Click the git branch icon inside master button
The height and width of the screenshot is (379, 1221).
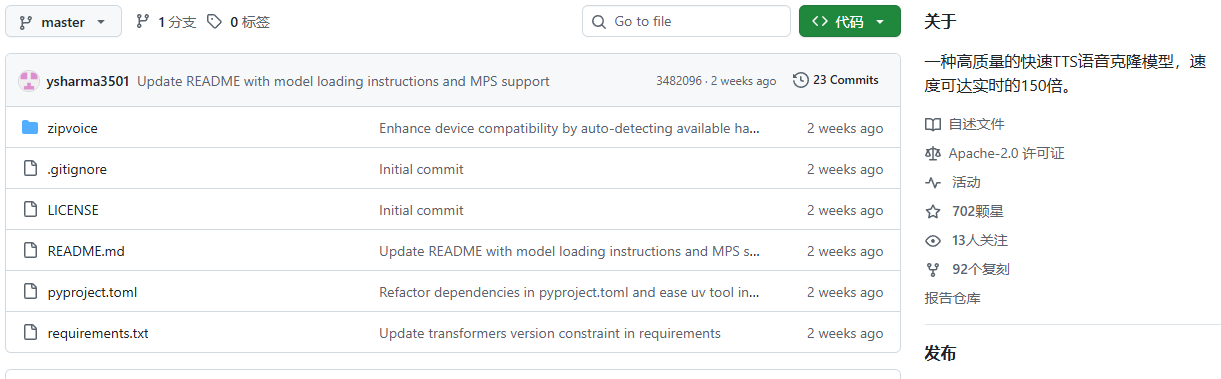pos(25,21)
